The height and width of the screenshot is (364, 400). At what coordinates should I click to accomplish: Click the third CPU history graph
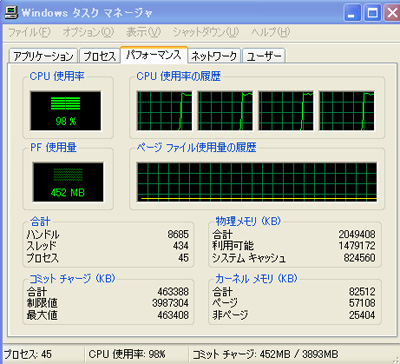coord(286,111)
